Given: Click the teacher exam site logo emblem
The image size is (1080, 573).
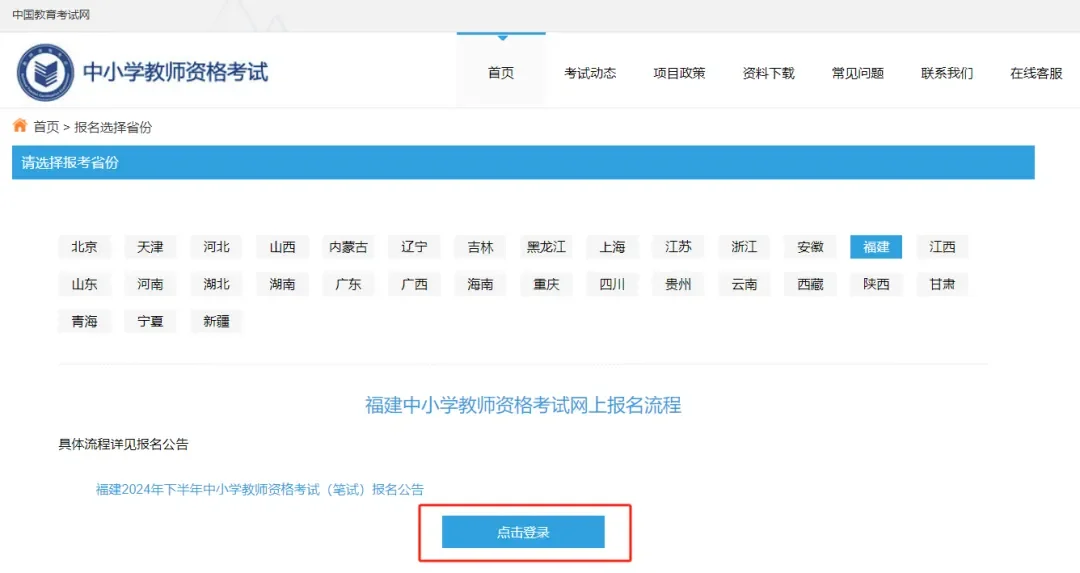Looking at the screenshot, I should pyautogui.click(x=45, y=72).
